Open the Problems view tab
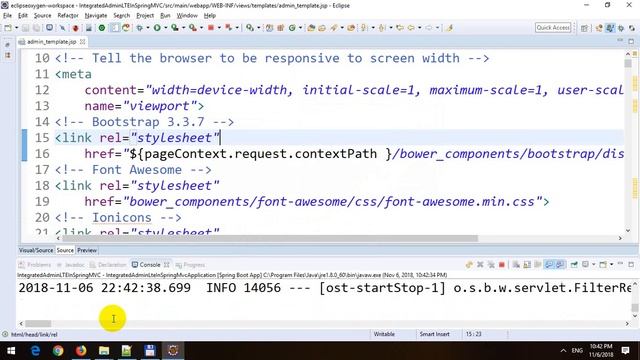 (35, 265)
